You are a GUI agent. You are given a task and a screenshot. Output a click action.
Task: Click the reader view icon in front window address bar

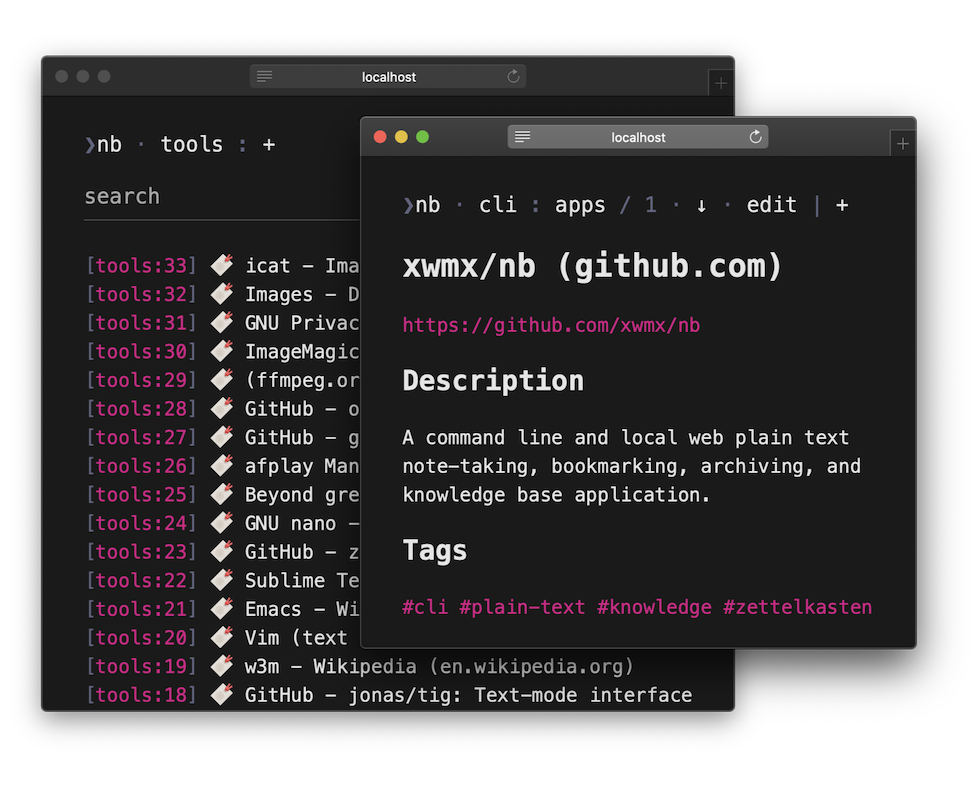click(x=523, y=137)
